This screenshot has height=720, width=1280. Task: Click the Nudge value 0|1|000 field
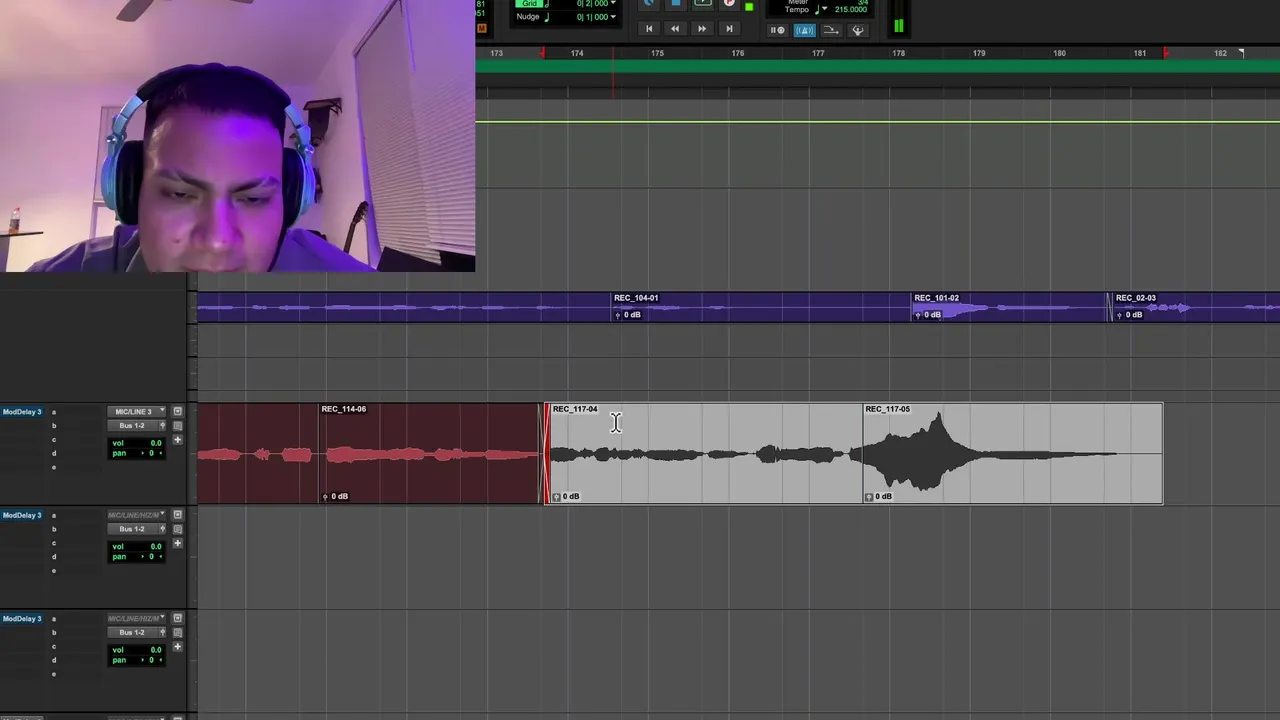click(590, 17)
